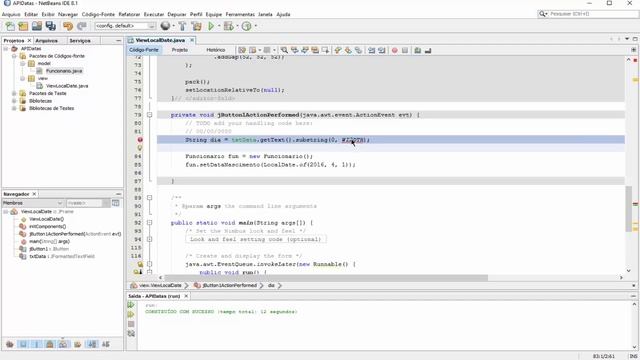This screenshot has height=360, width=640.
Task: Open the Membros dropdown in Navigator
Action: [33, 203]
